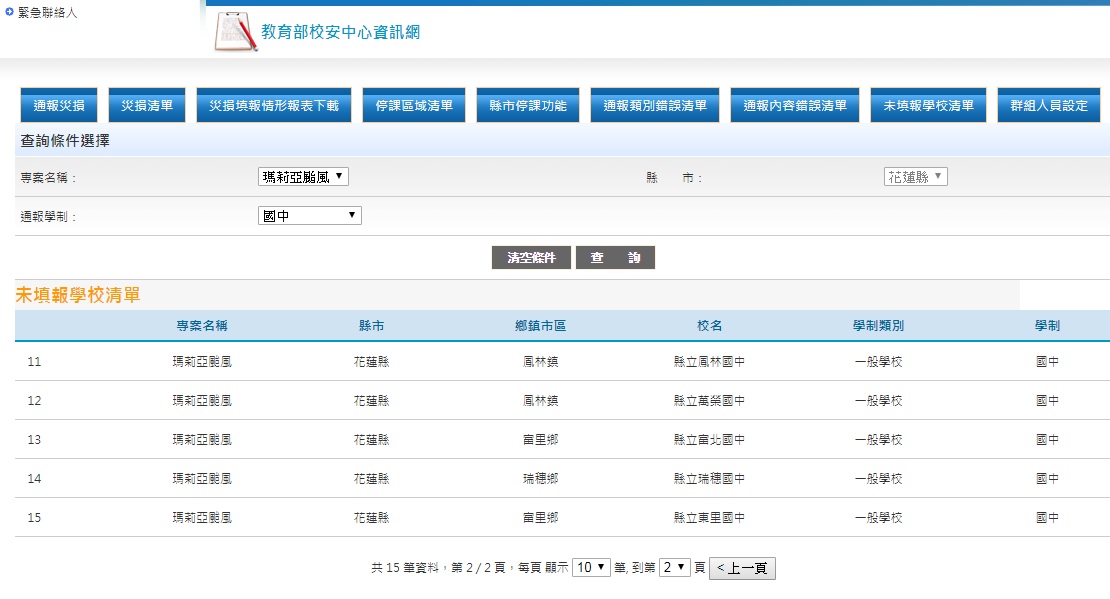1110x599 pixels.
Task: Click the 上一頁 previous page button
Action: (x=742, y=568)
